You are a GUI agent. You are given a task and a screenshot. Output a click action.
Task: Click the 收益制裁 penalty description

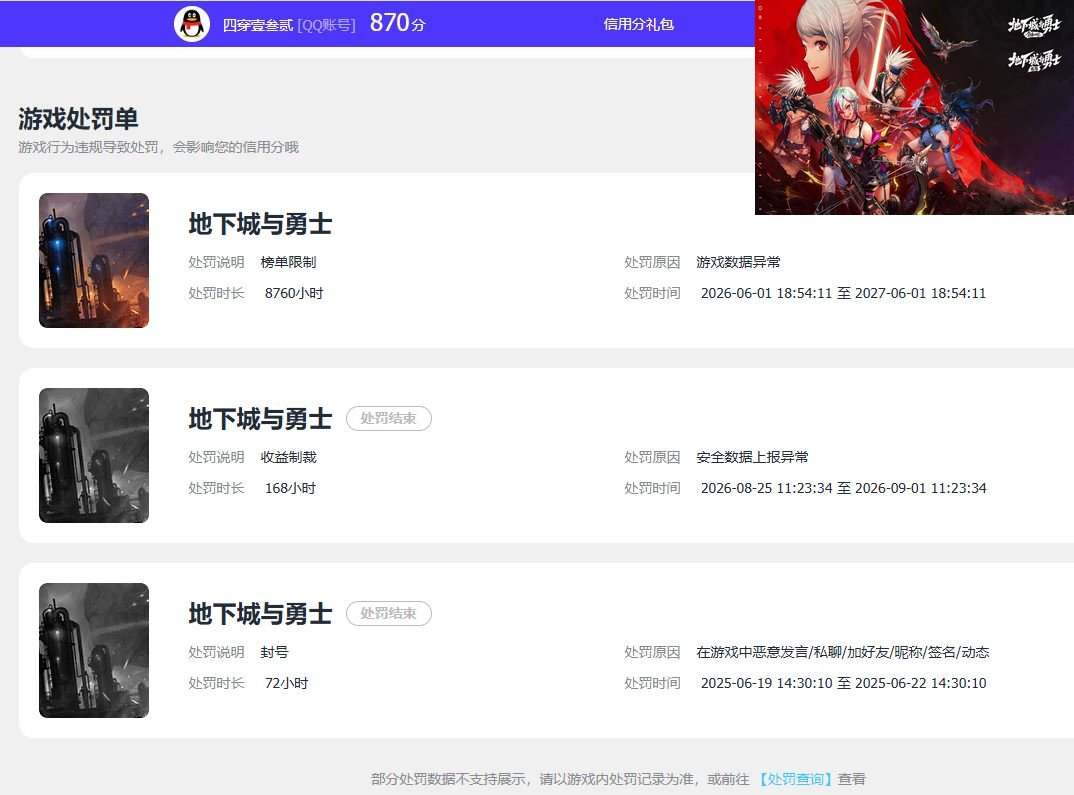pyautogui.click(x=288, y=457)
